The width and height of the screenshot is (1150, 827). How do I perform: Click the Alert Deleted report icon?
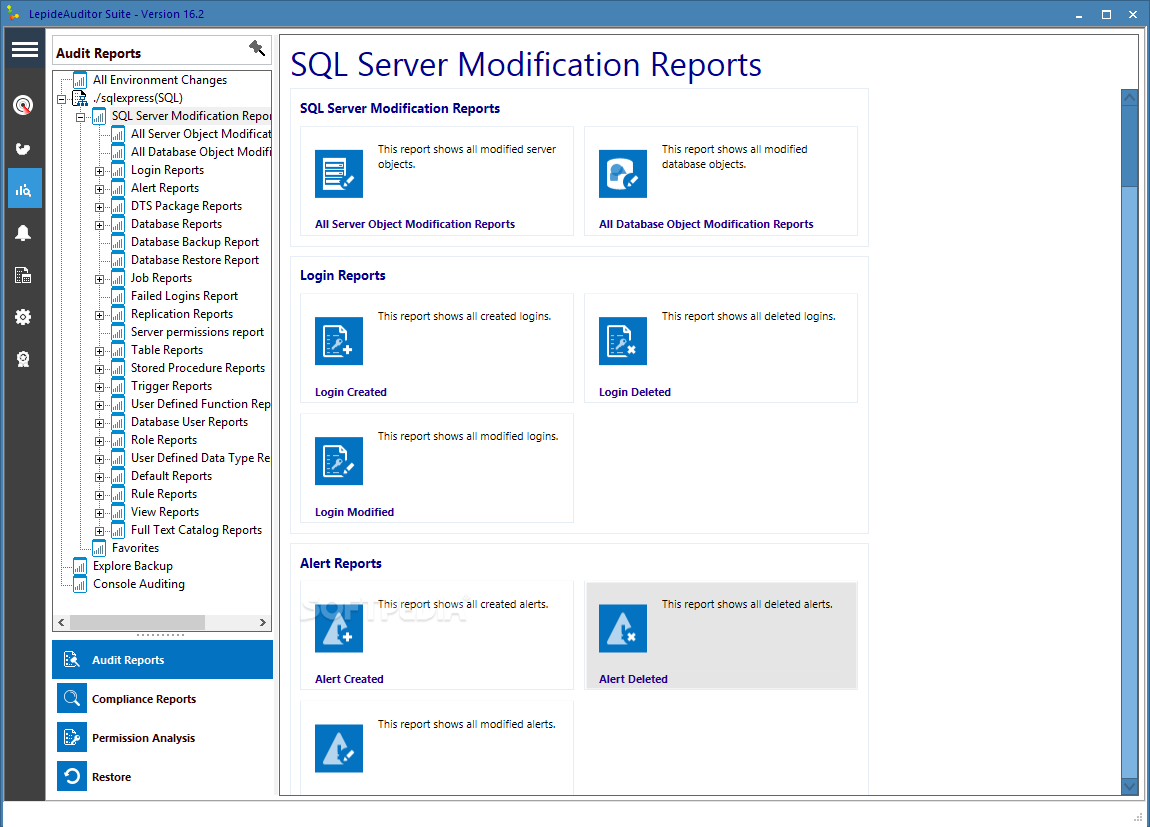[x=623, y=628]
